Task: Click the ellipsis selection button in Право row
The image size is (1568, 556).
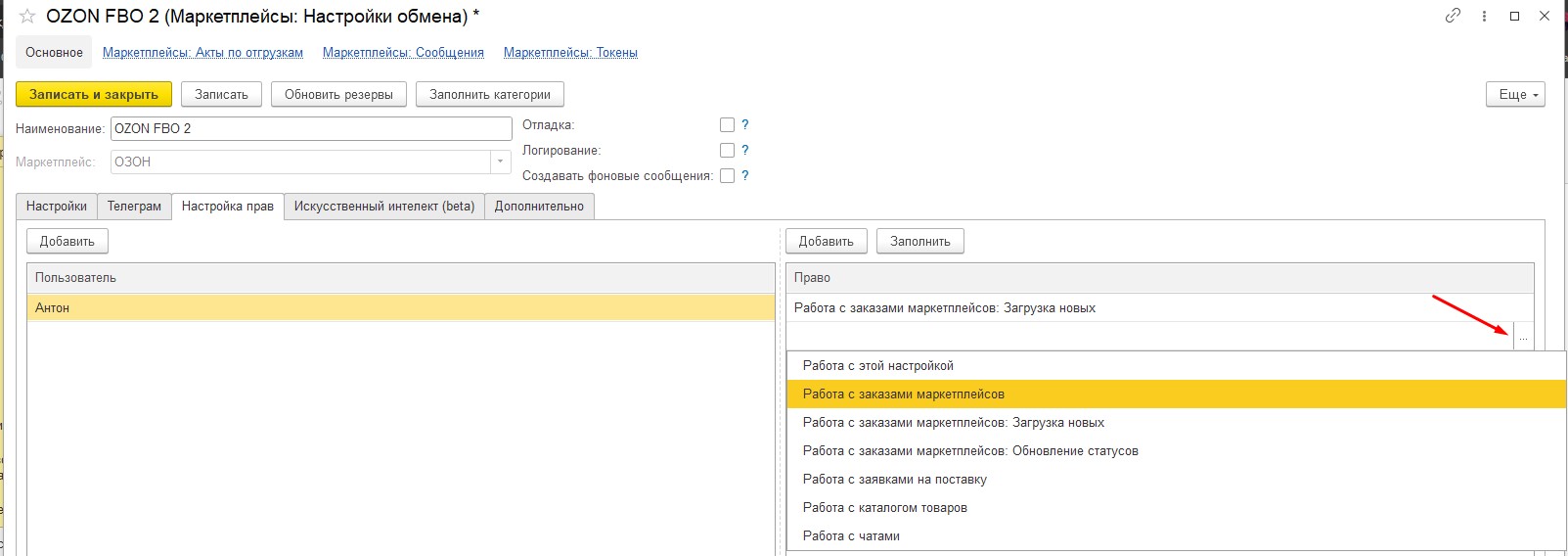Action: 1523,337
